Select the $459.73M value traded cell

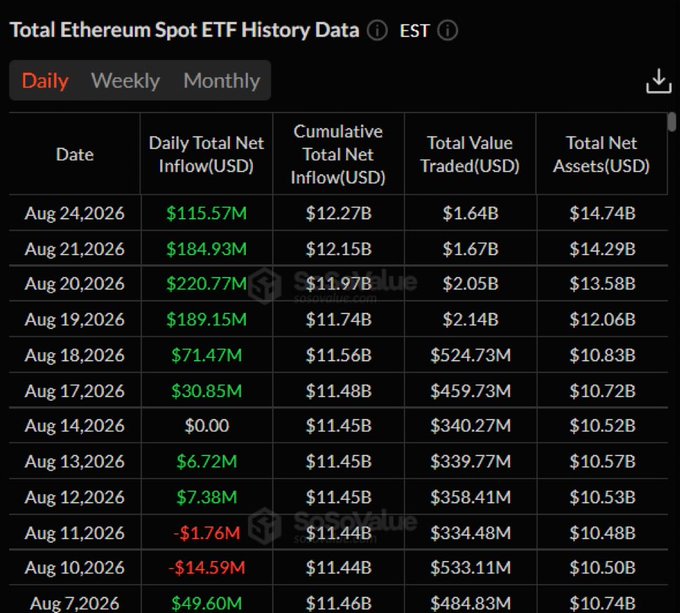(x=471, y=391)
